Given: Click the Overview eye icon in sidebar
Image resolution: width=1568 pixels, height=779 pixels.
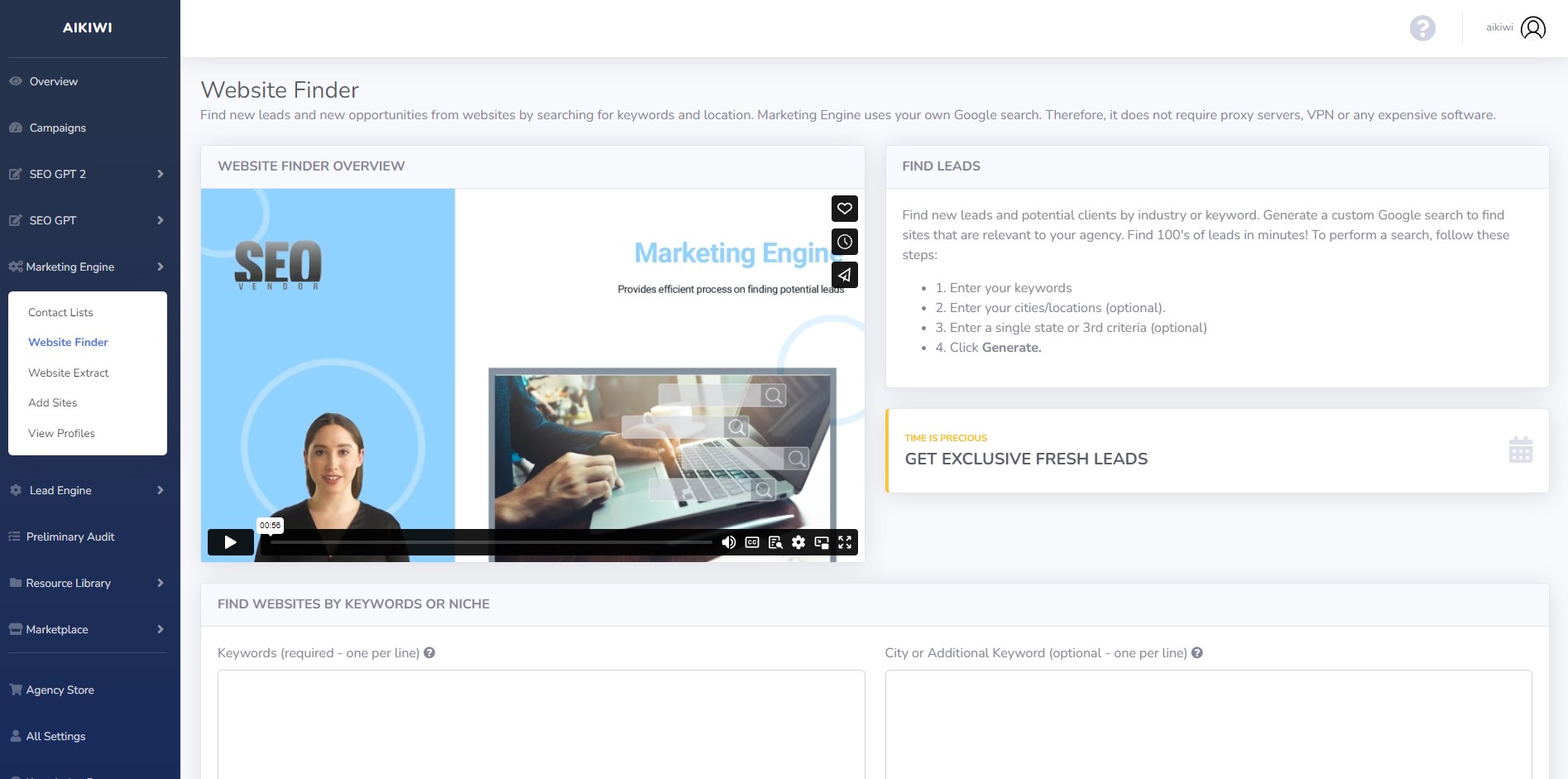Looking at the screenshot, I should coord(15,81).
